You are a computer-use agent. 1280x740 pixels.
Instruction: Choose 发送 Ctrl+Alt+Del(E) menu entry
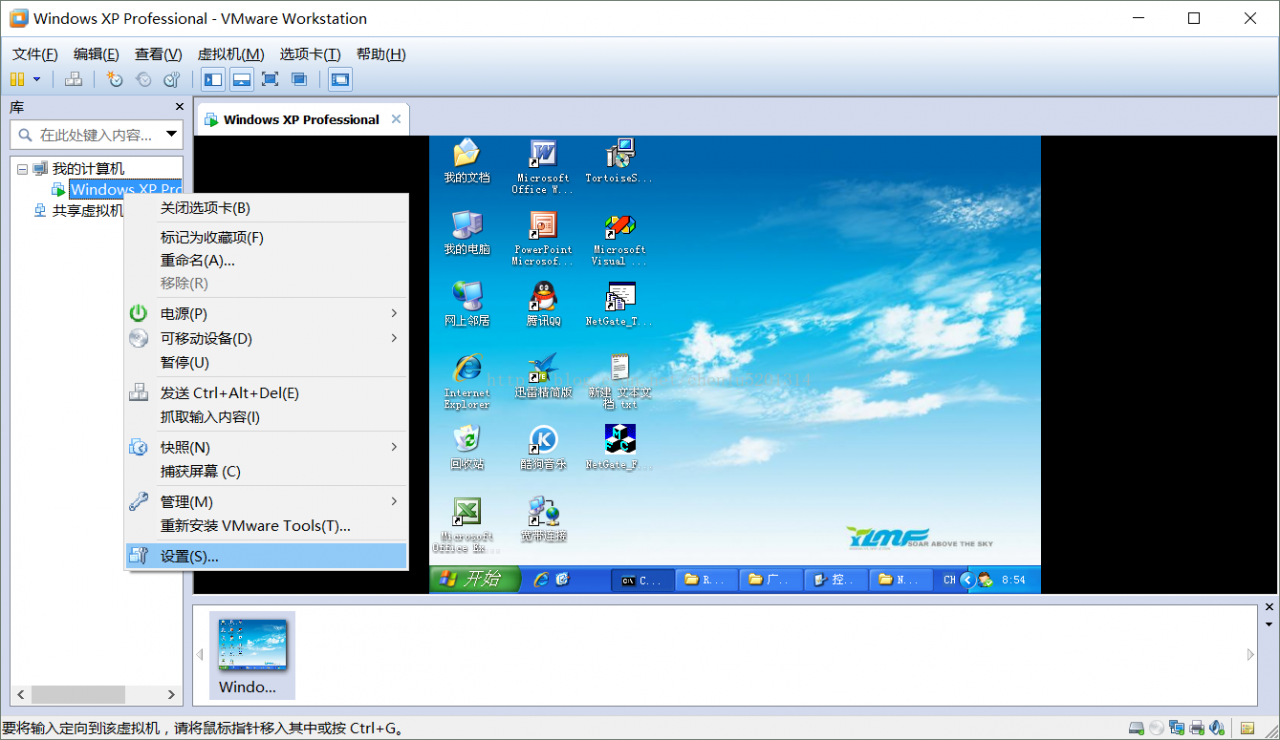(x=266, y=393)
